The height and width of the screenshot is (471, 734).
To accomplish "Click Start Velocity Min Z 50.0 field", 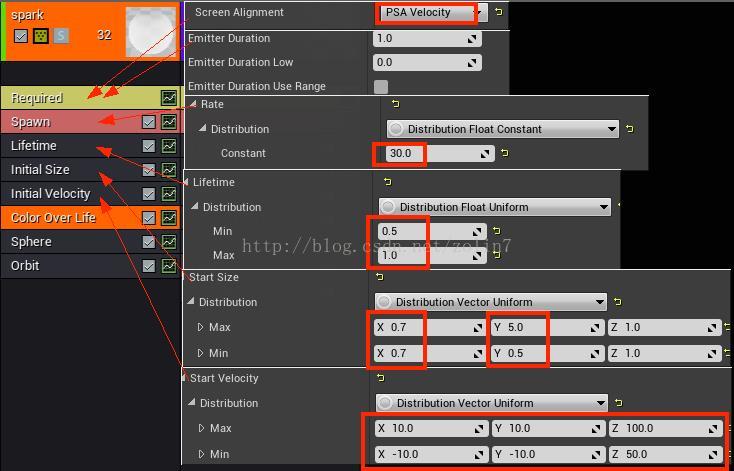I will 665,454.
